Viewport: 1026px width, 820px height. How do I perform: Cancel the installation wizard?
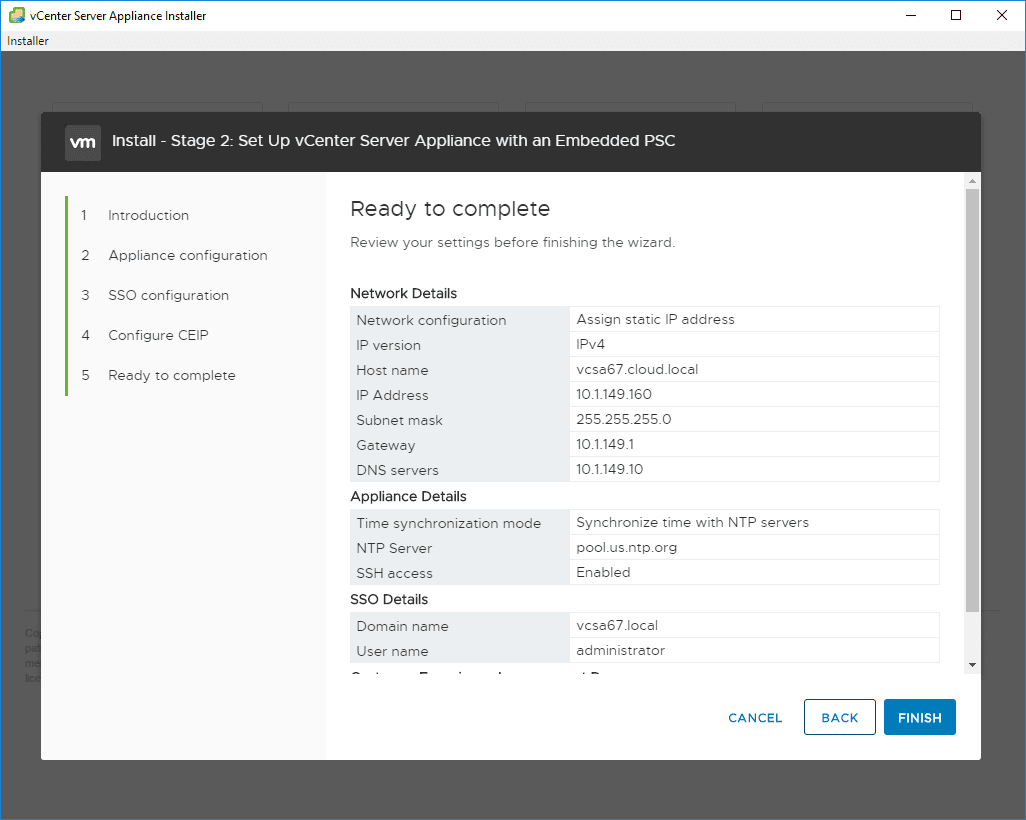(x=755, y=717)
